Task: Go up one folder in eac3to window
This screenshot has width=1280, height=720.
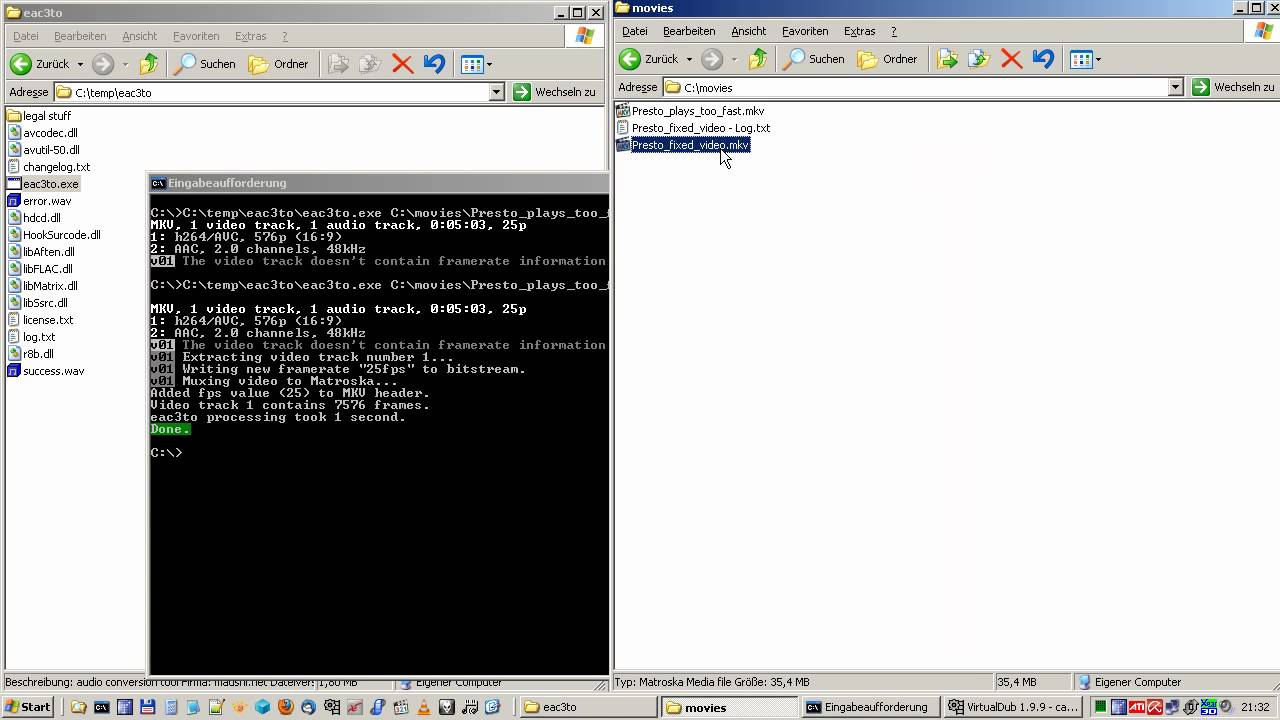Action: pos(149,64)
